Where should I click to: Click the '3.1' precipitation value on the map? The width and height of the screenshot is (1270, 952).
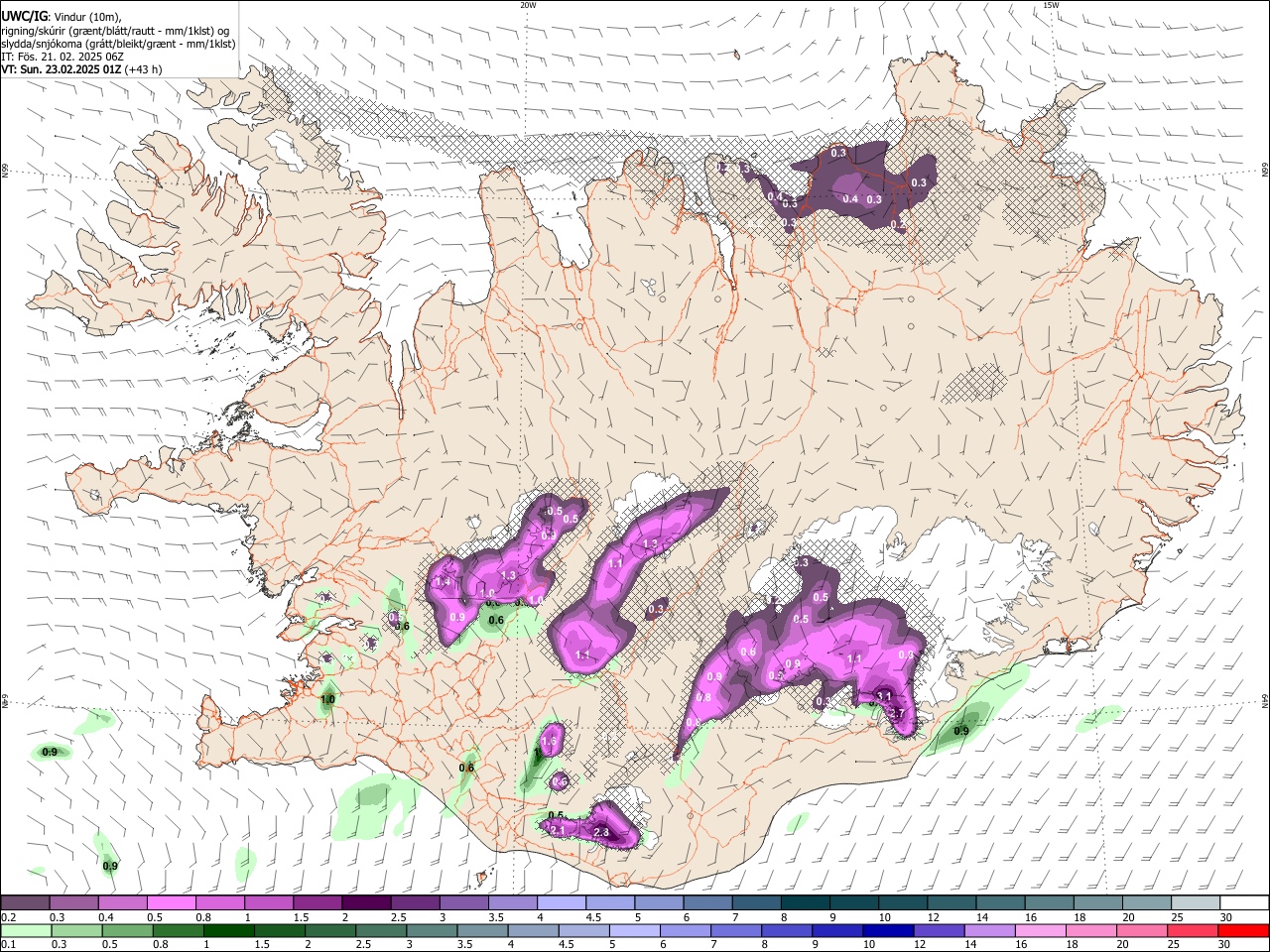(x=884, y=696)
